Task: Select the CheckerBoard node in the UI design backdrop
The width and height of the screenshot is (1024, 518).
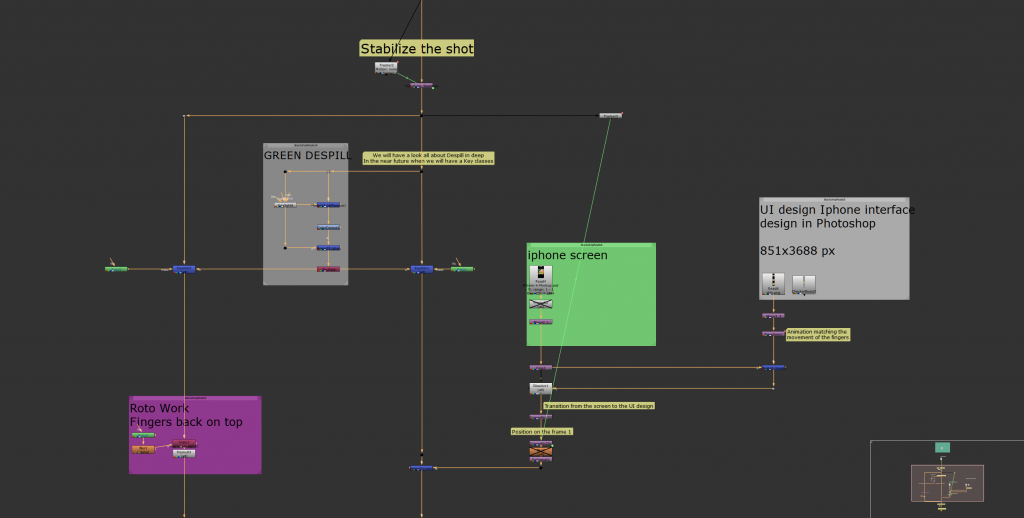Action: (x=804, y=285)
